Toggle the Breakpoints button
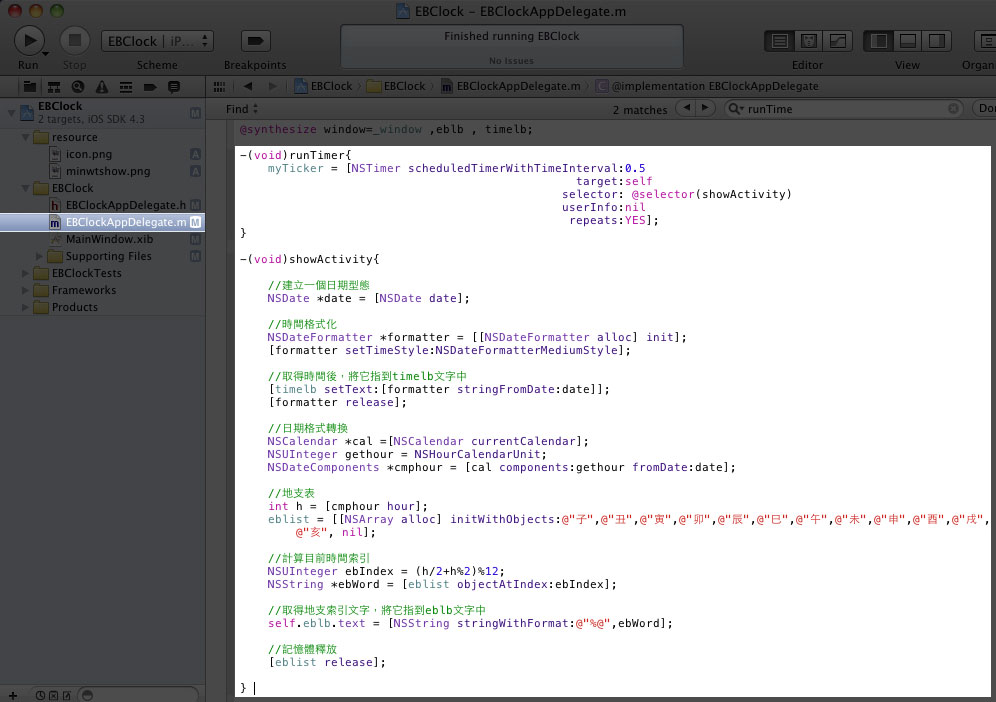The height and width of the screenshot is (702, 996). click(255, 41)
